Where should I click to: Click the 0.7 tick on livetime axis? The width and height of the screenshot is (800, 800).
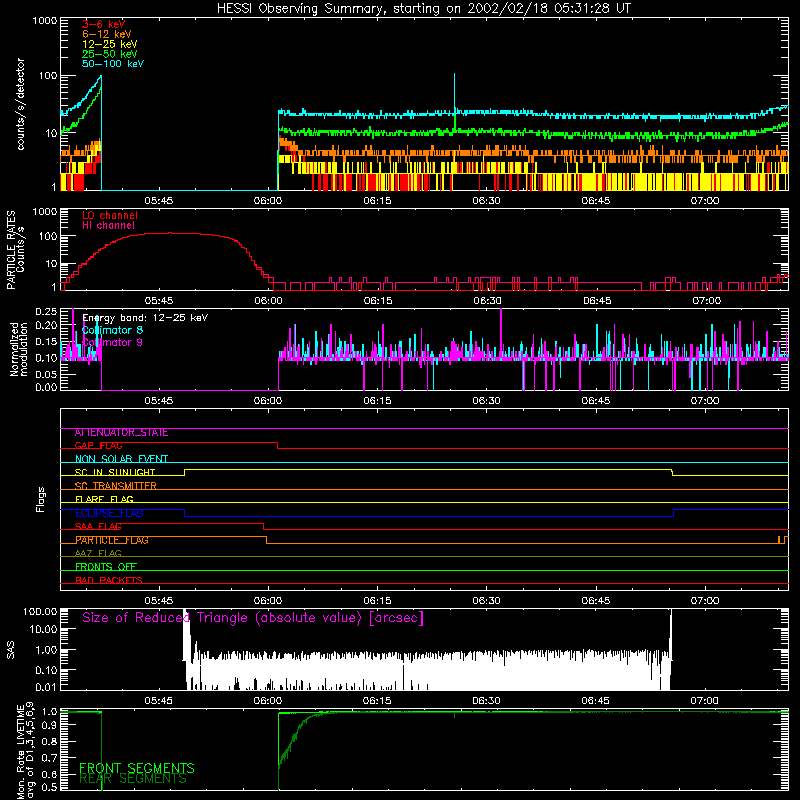(x=50, y=758)
